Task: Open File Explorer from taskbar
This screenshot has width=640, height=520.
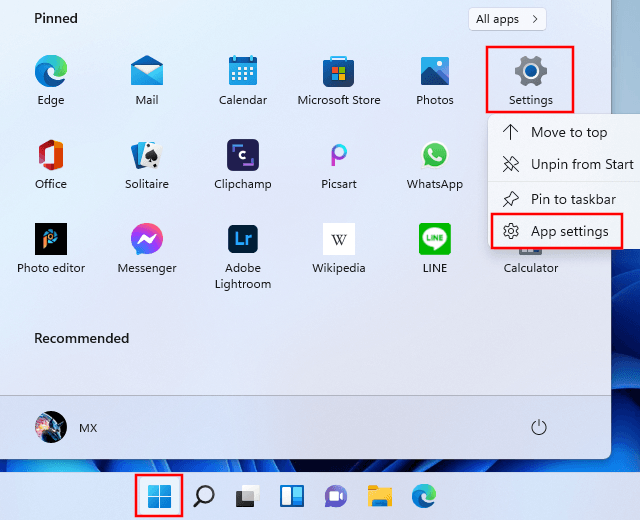Action: pos(380,496)
